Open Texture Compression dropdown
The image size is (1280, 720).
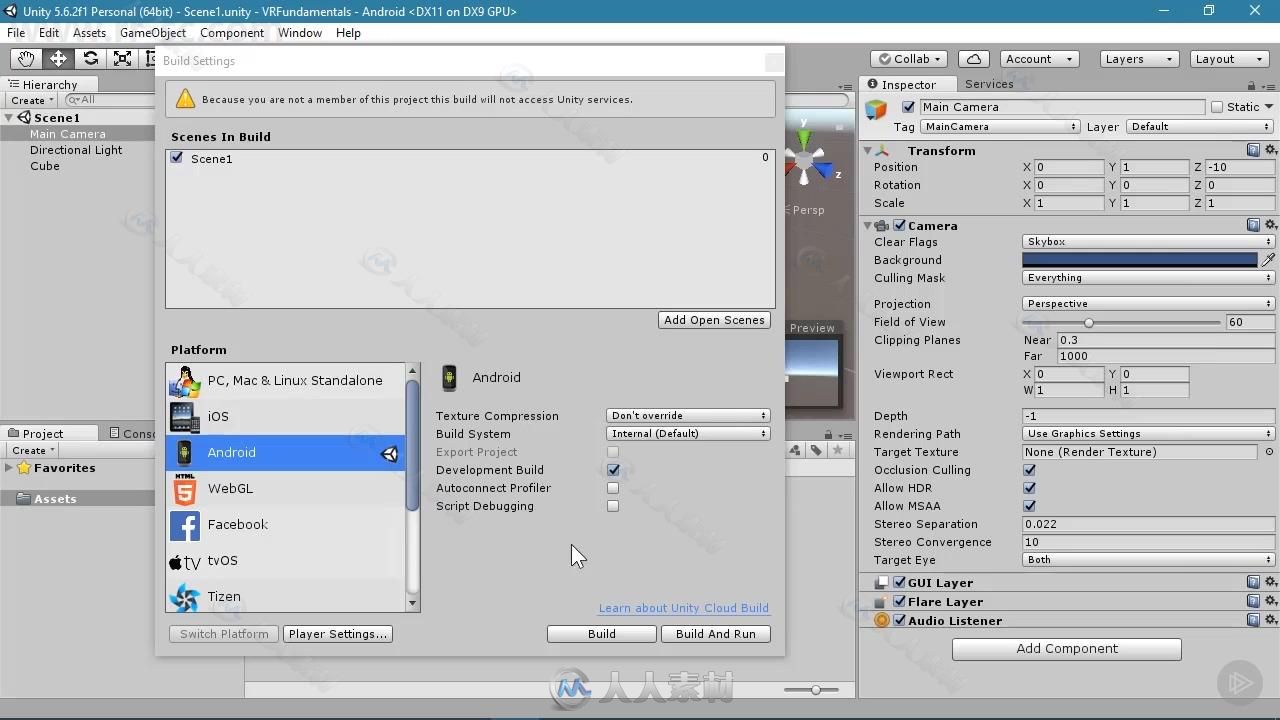pyautogui.click(x=688, y=416)
